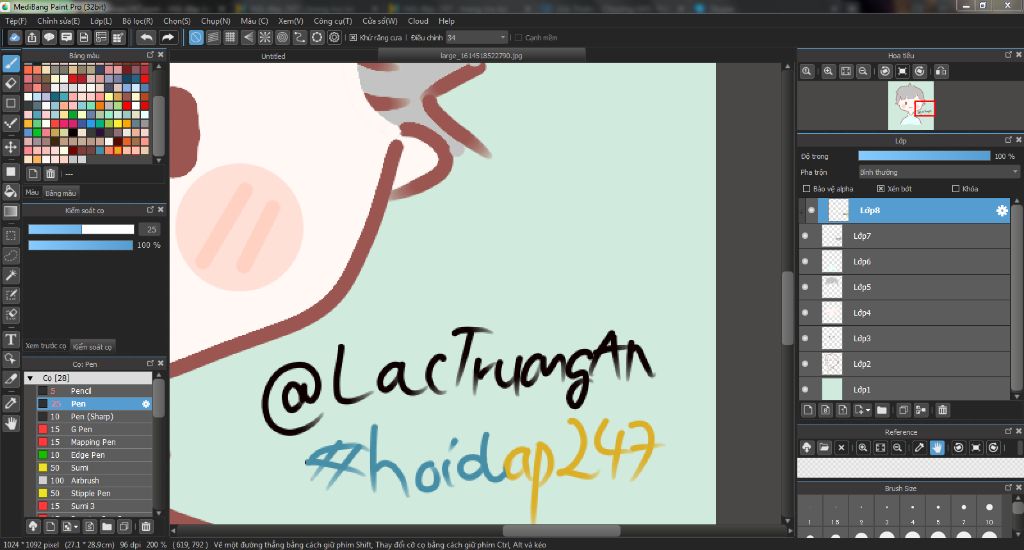Collapse the Cọ [28] brush group
1024x550 pixels.
pyautogui.click(x=30, y=378)
